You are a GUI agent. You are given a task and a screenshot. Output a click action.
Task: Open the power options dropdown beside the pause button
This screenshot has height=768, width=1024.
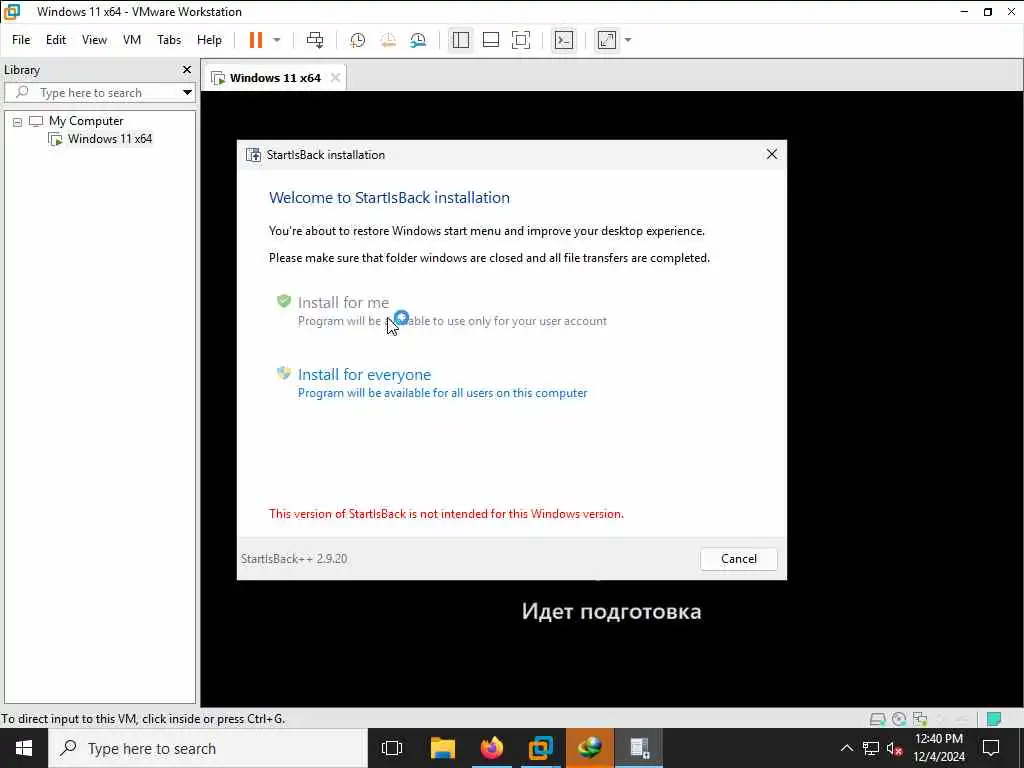pyautogui.click(x=276, y=40)
